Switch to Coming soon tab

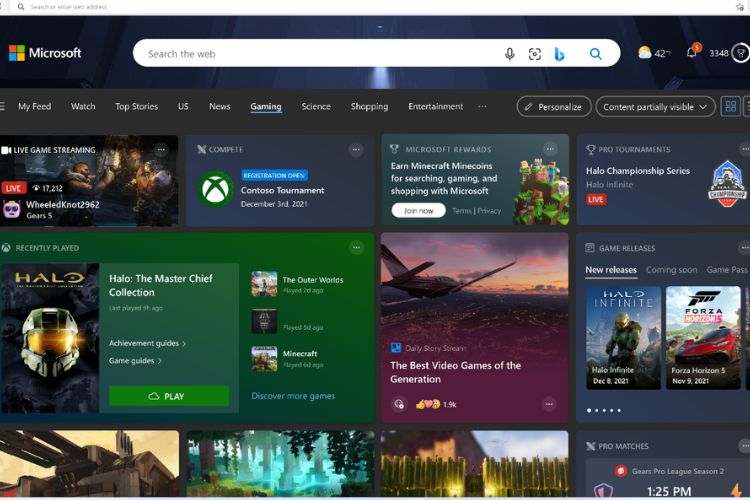[x=672, y=270]
